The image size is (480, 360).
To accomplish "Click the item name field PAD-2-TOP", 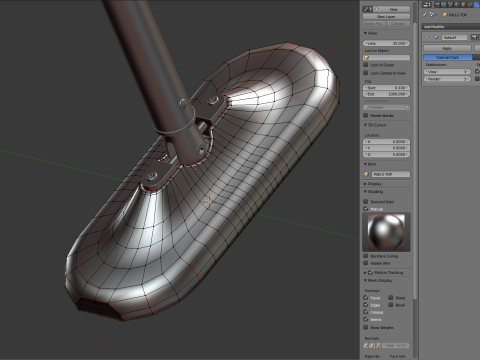I will click(391, 174).
